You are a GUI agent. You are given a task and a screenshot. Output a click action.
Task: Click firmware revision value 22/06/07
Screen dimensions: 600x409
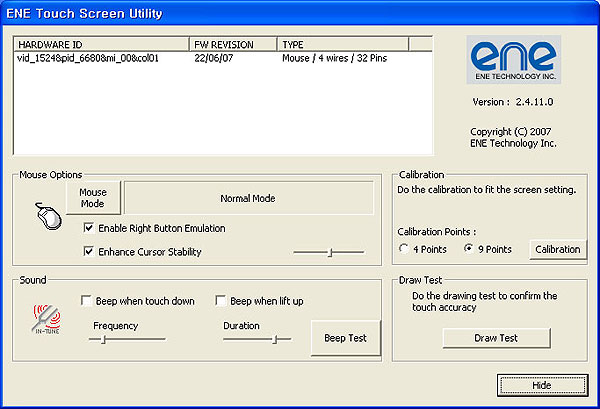click(214, 58)
